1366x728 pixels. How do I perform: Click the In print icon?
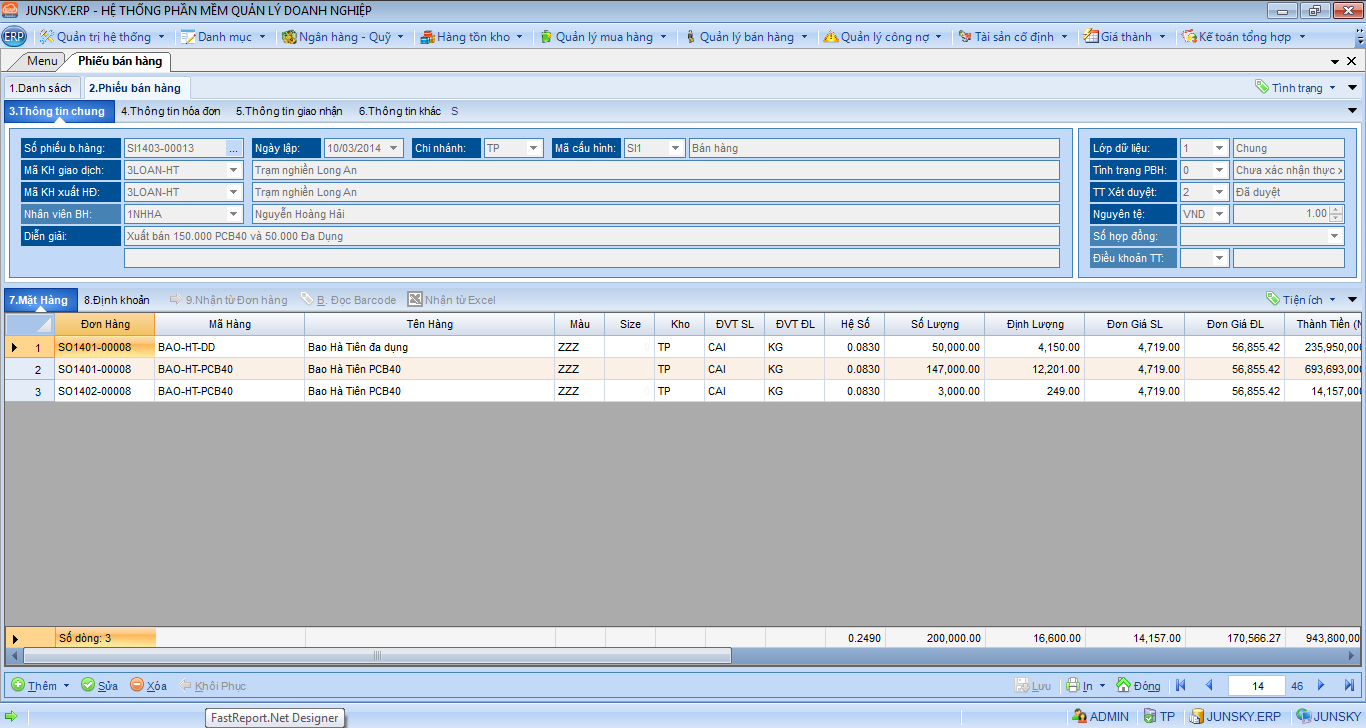1073,685
